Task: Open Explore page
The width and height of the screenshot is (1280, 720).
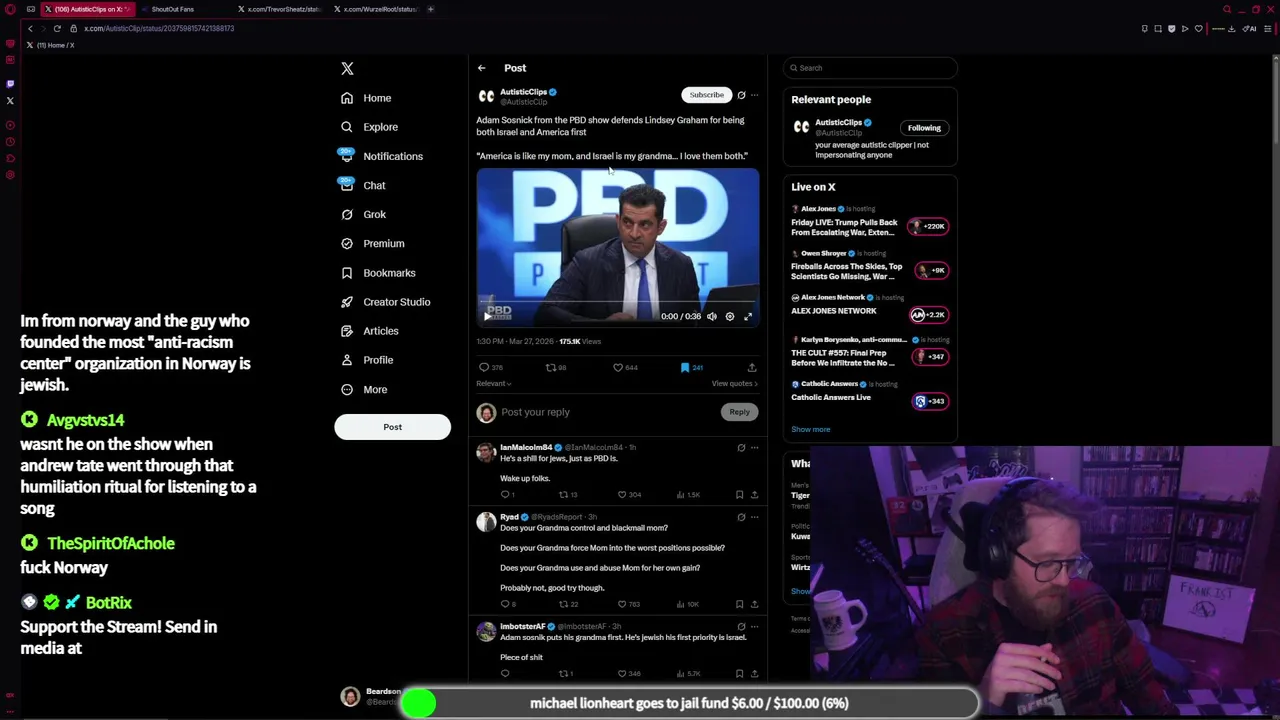Action: pos(369,127)
